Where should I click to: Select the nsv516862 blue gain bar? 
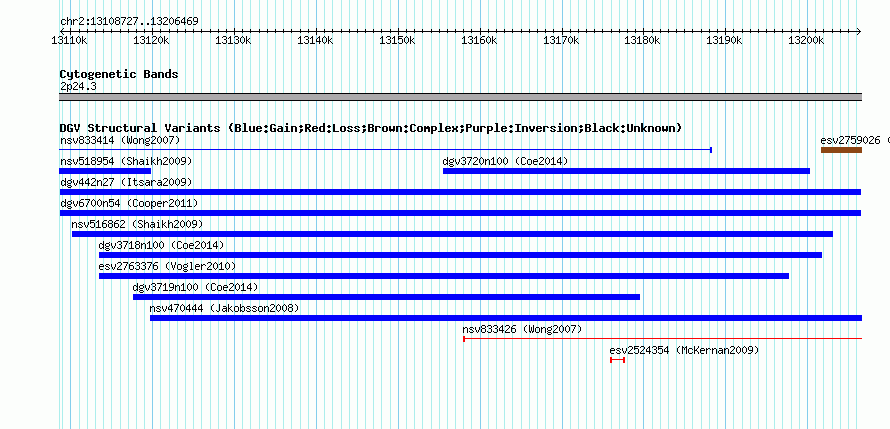click(x=452, y=234)
